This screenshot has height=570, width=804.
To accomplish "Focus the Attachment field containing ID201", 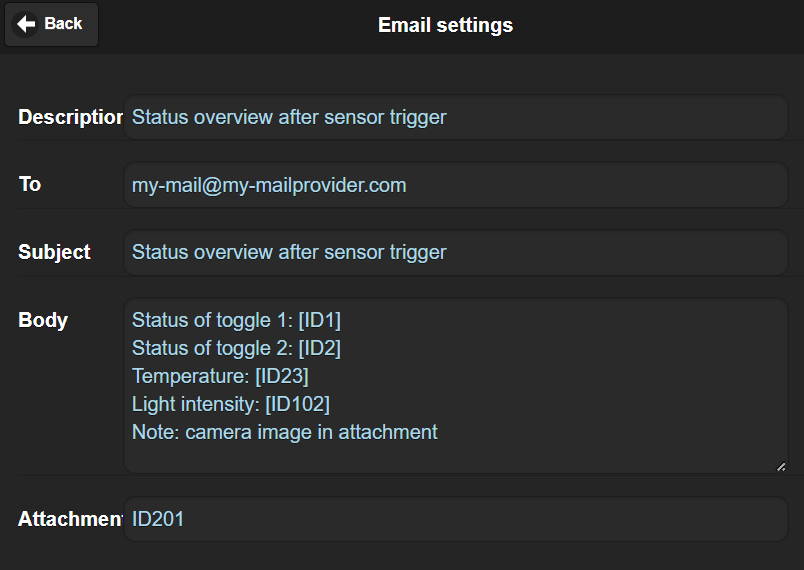I will (x=455, y=519).
